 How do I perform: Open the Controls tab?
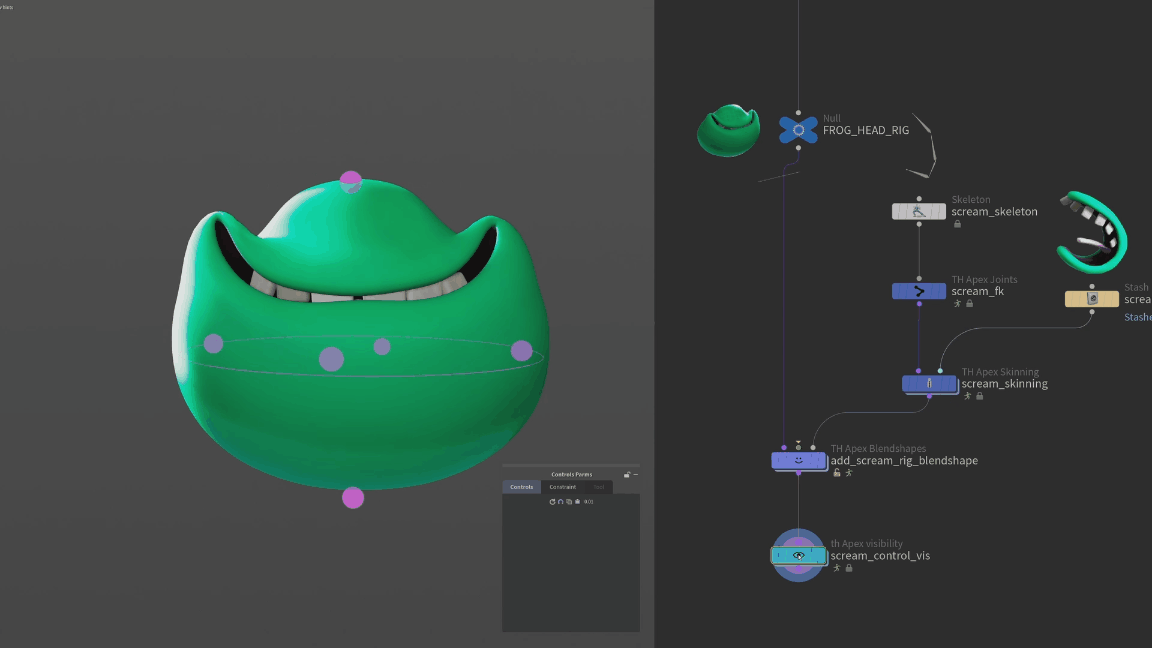[522, 487]
